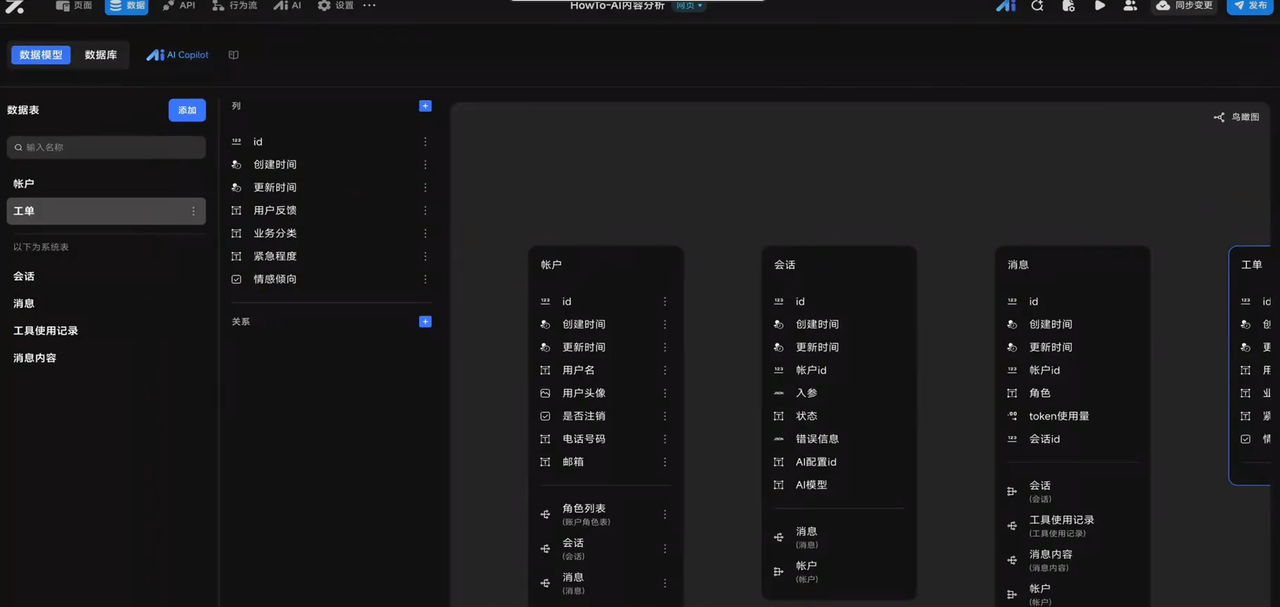Expand the 网页 dropdown beside the project title

[689, 6]
